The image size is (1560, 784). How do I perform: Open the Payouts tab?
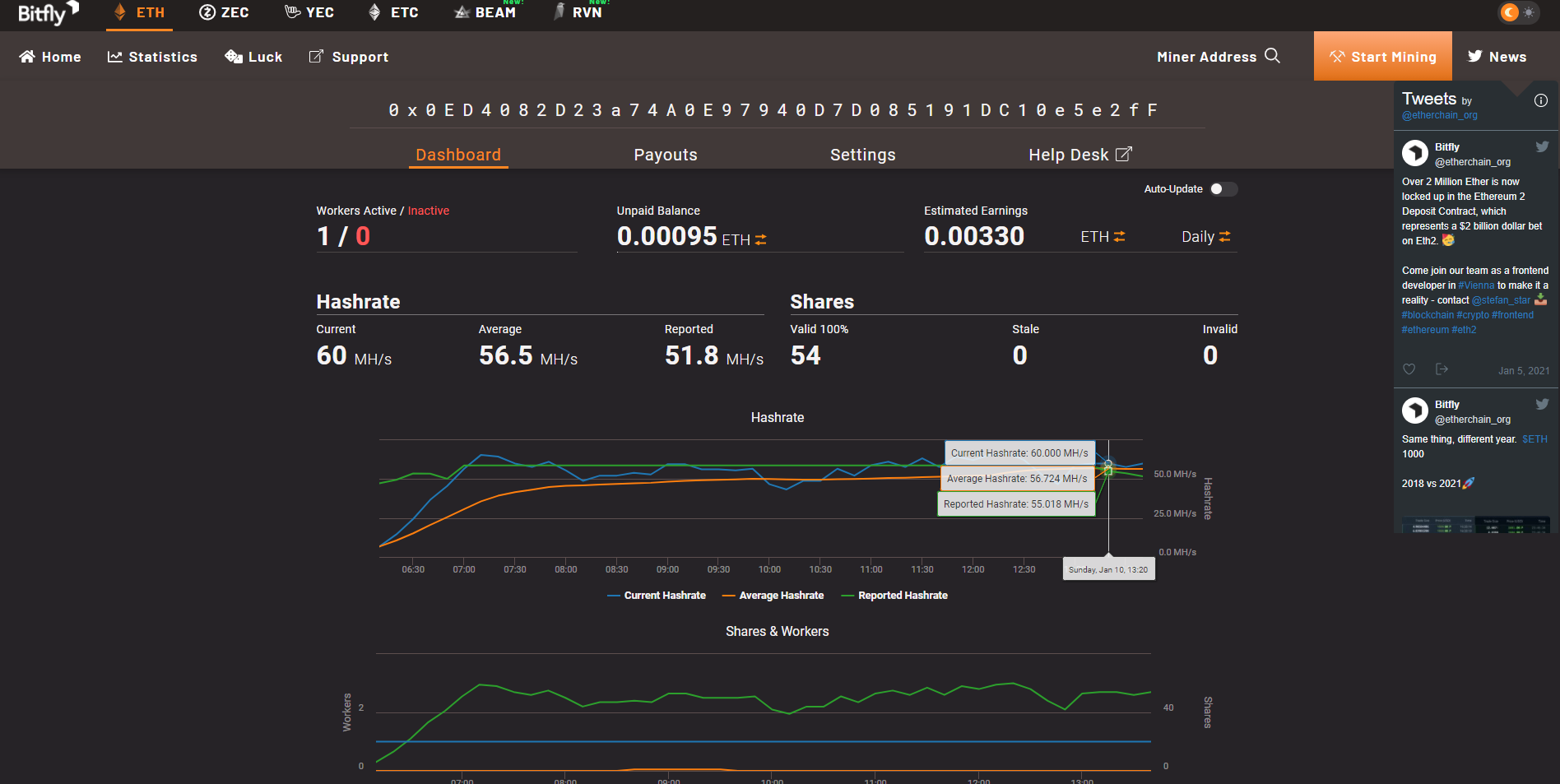point(666,155)
